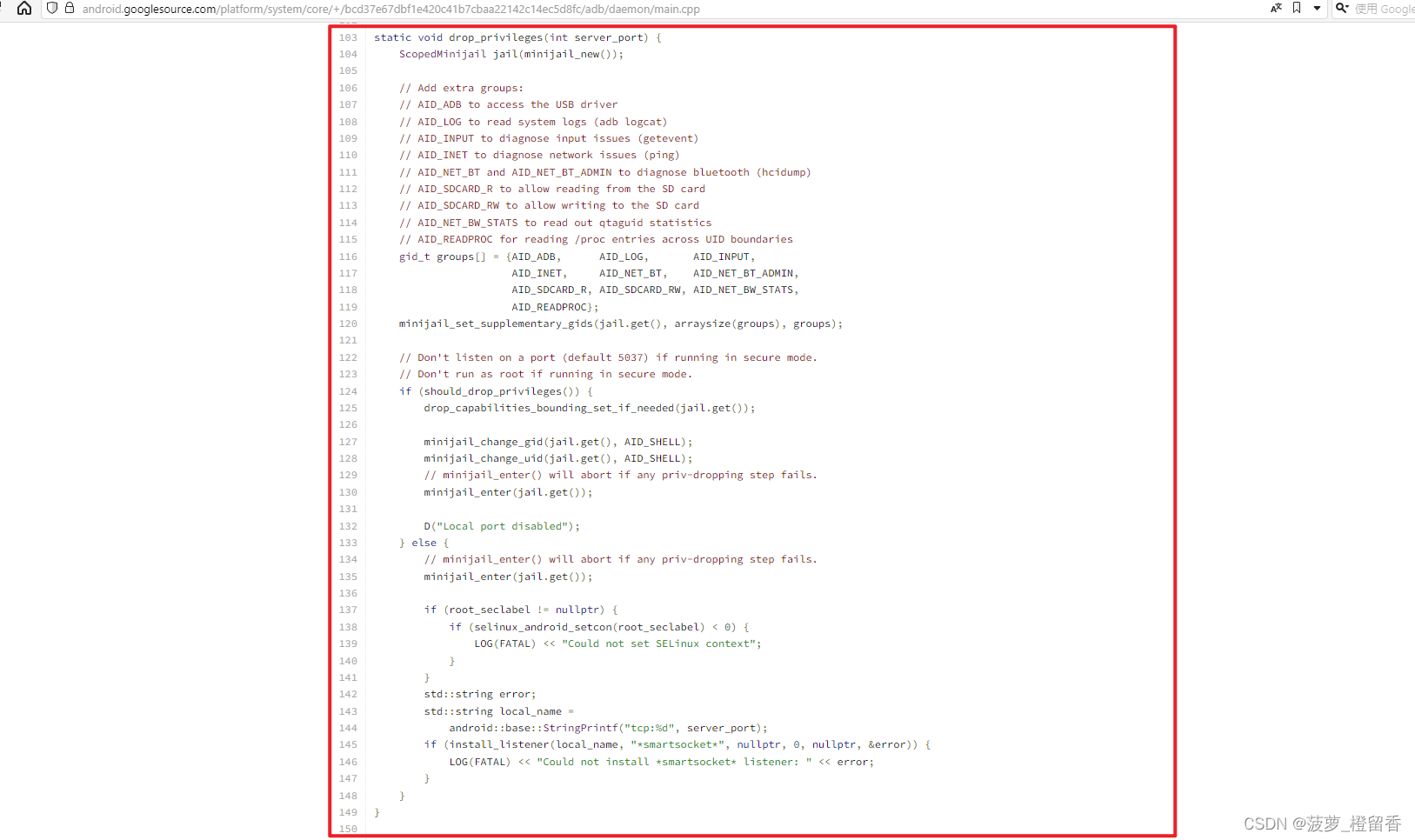The height and width of the screenshot is (840, 1415).
Task: Click line number 103
Action: (348, 37)
